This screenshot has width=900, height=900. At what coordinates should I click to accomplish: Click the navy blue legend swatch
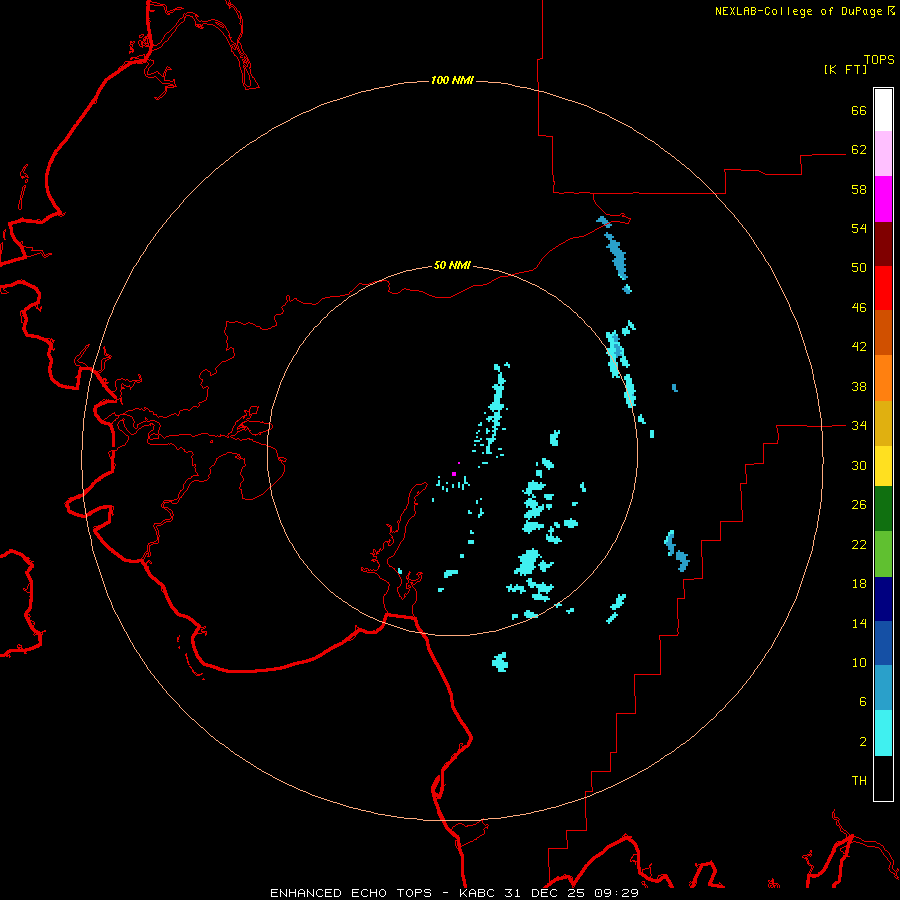(x=883, y=599)
